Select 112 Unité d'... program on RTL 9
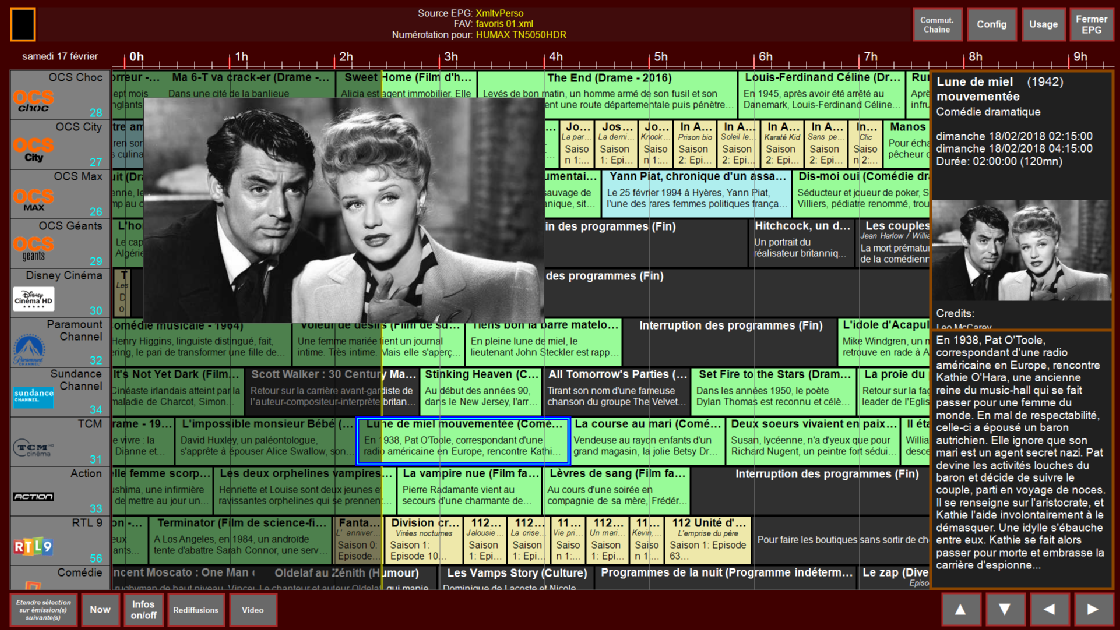Image resolution: width=1120 pixels, height=630 pixels. (x=709, y=539)
